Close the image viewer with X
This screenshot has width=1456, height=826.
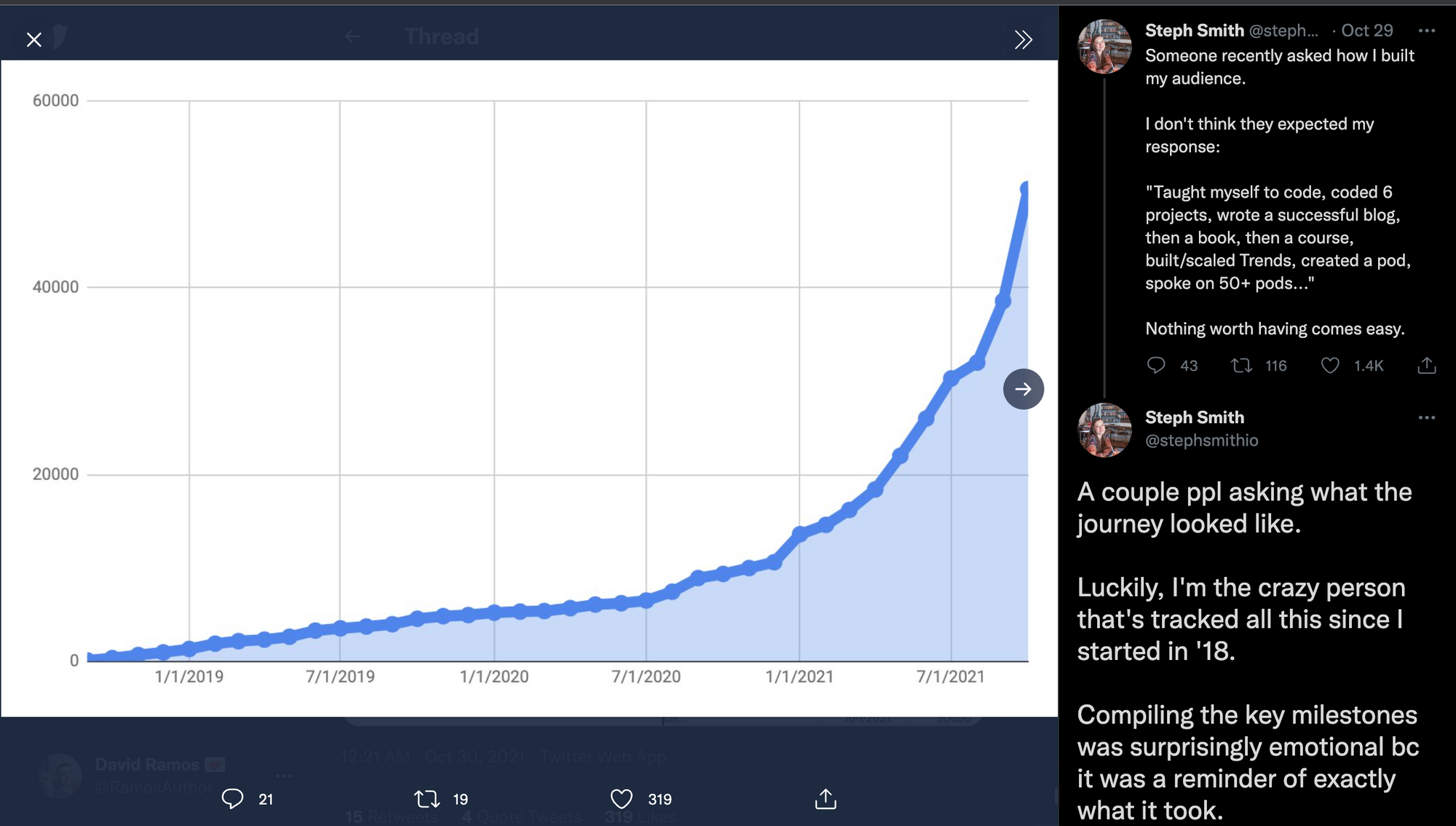pyautogui.click(x=33, y=39)
